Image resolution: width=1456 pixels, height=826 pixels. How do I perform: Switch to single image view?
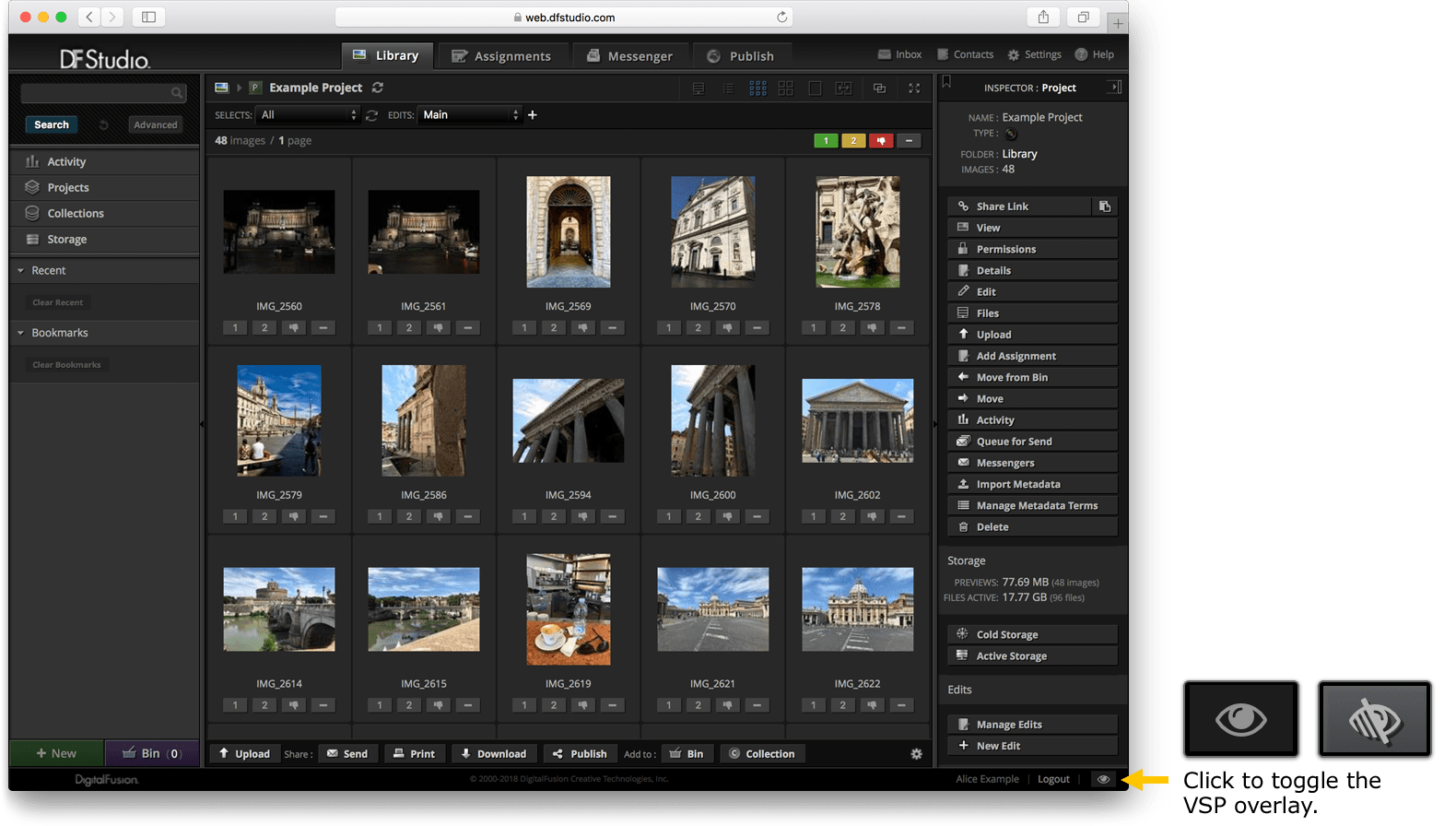815,88
